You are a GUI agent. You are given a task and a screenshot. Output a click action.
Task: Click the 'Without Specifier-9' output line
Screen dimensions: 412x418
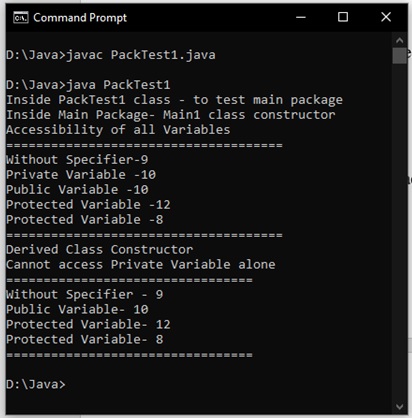(77, 160)
